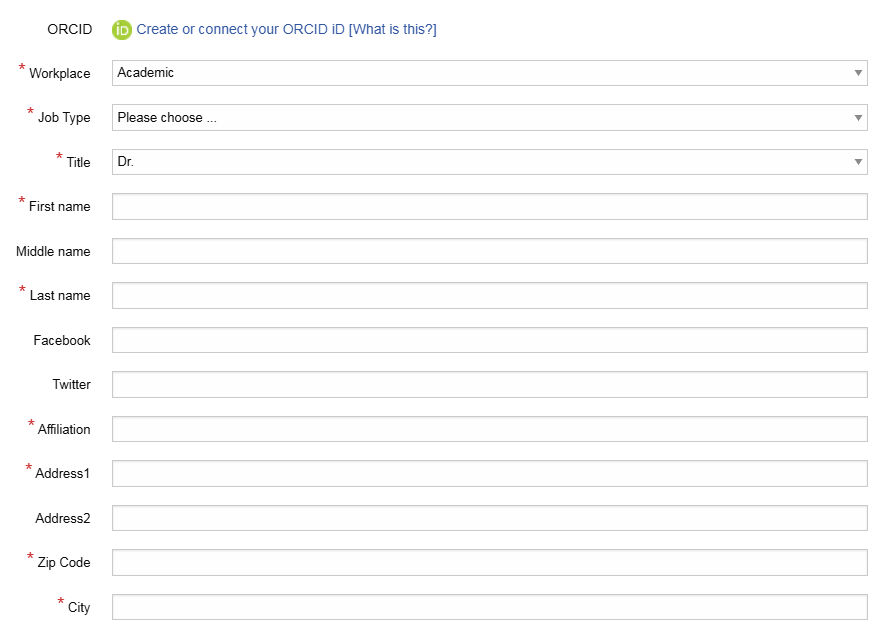The image size is (896, 636).
Task: Click the Facebook input field
Action: coord(489,340)
